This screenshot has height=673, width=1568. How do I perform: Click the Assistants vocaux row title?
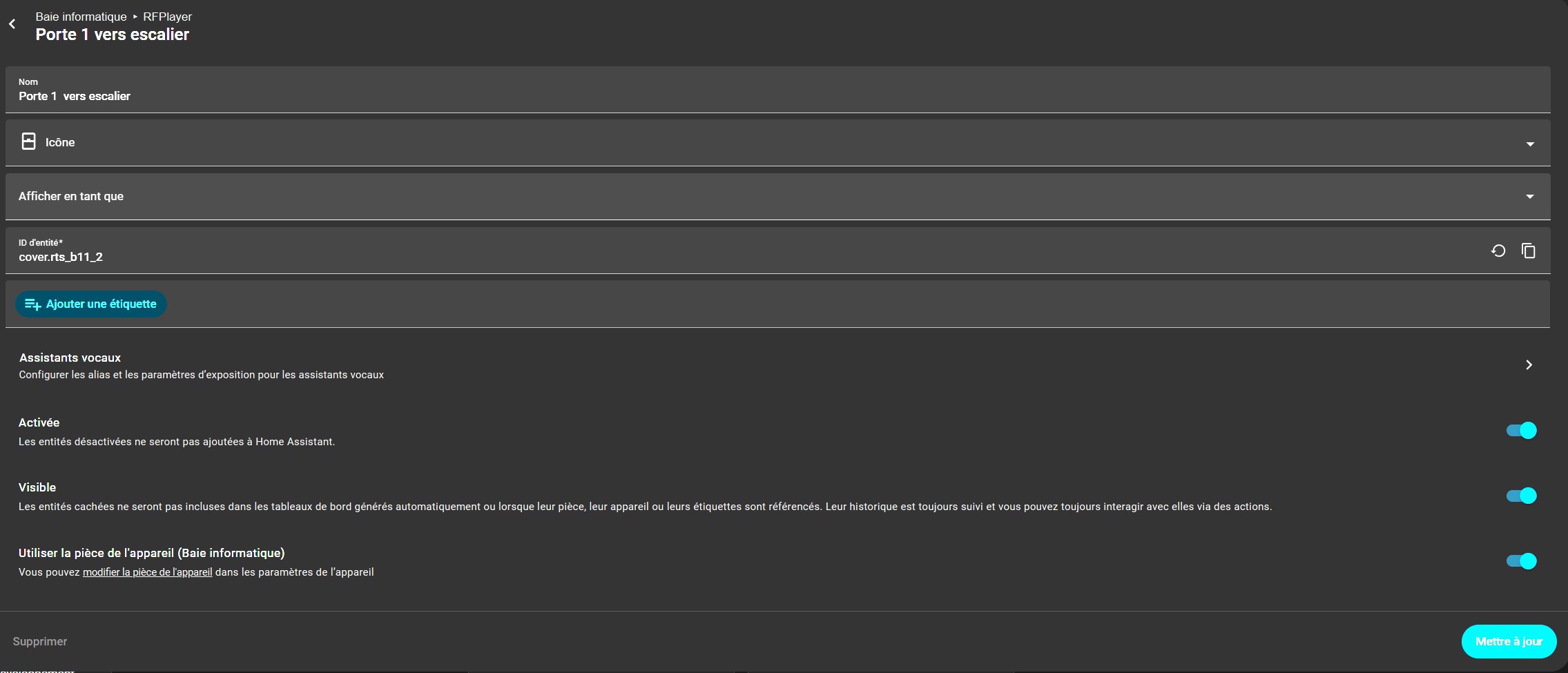pyautogui.click(x=70, y=358)
